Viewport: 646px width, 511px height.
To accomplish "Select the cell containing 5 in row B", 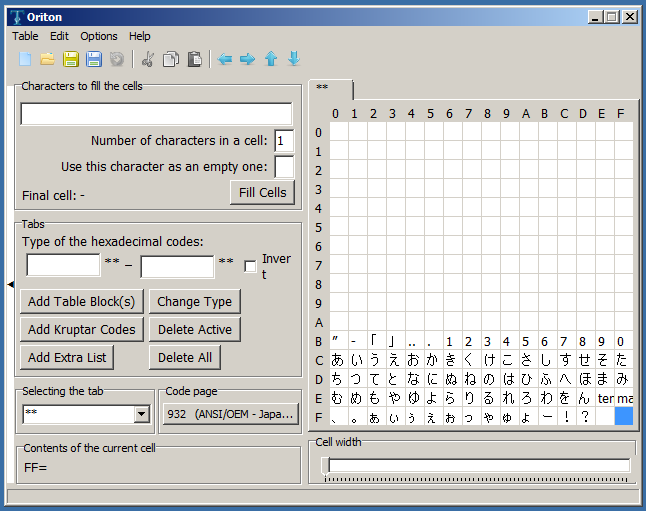I will pos(529,341).
